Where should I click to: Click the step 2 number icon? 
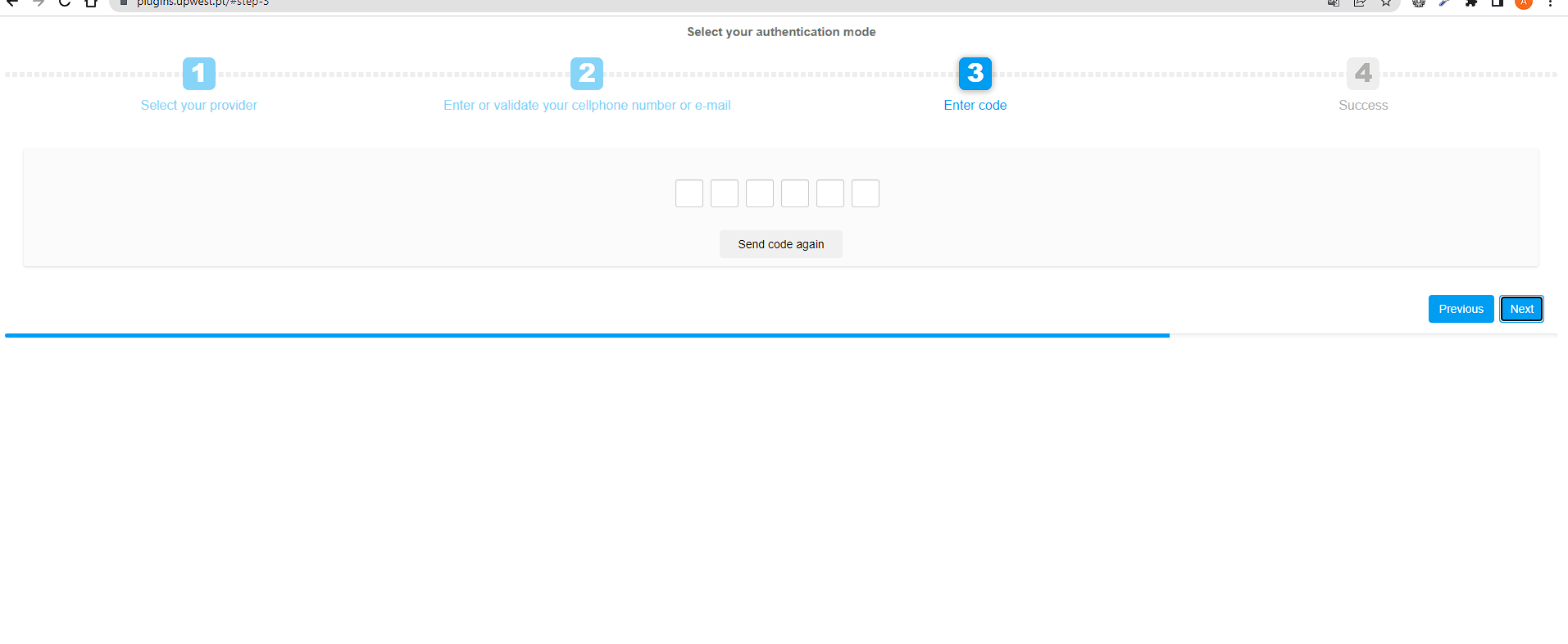coord(587,74)
